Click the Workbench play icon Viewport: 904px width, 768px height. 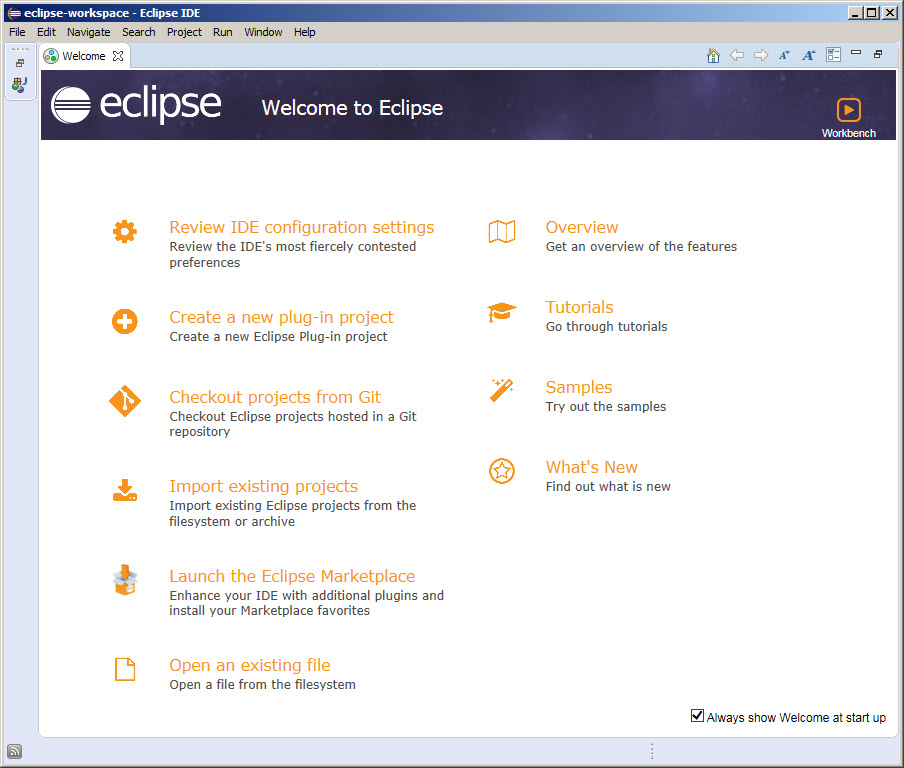tap(848, 110)
